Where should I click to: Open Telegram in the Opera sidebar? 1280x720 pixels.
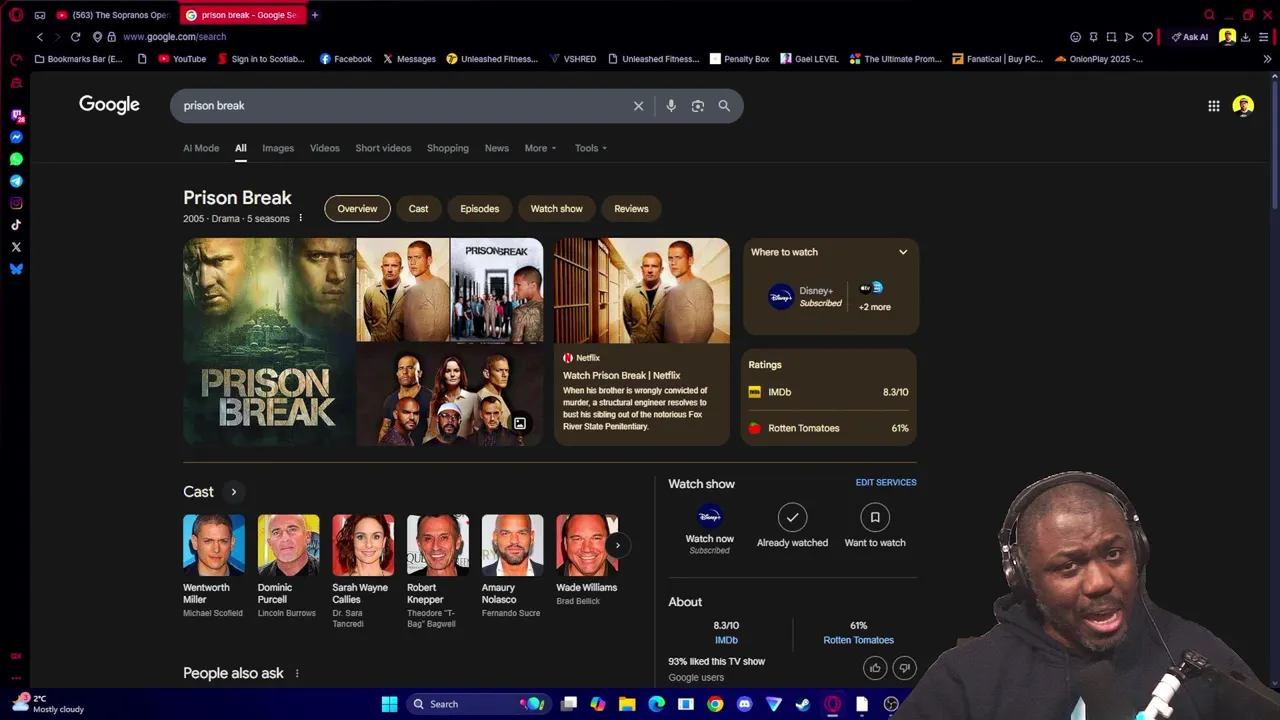(16, 181)
